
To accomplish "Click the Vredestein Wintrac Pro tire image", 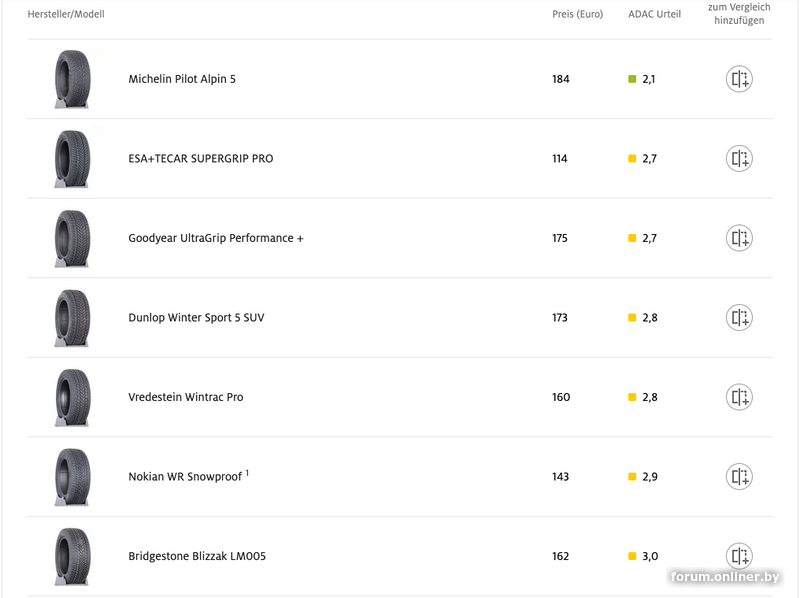I will (72, 397).
